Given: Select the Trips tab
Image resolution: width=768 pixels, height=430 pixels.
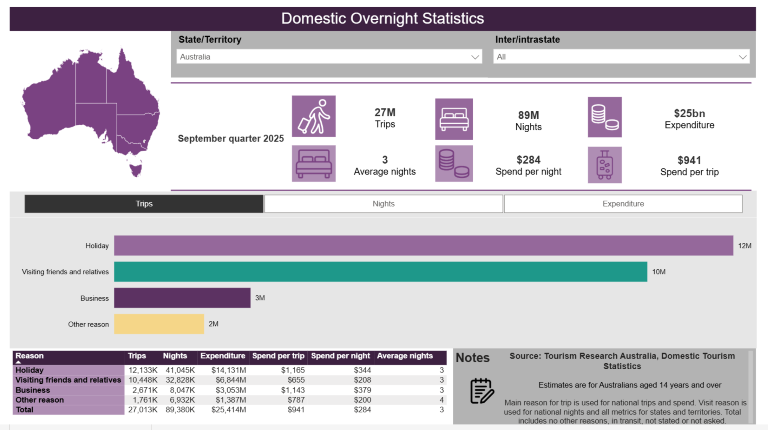Looking at the screenshot, I should (144, 204).
